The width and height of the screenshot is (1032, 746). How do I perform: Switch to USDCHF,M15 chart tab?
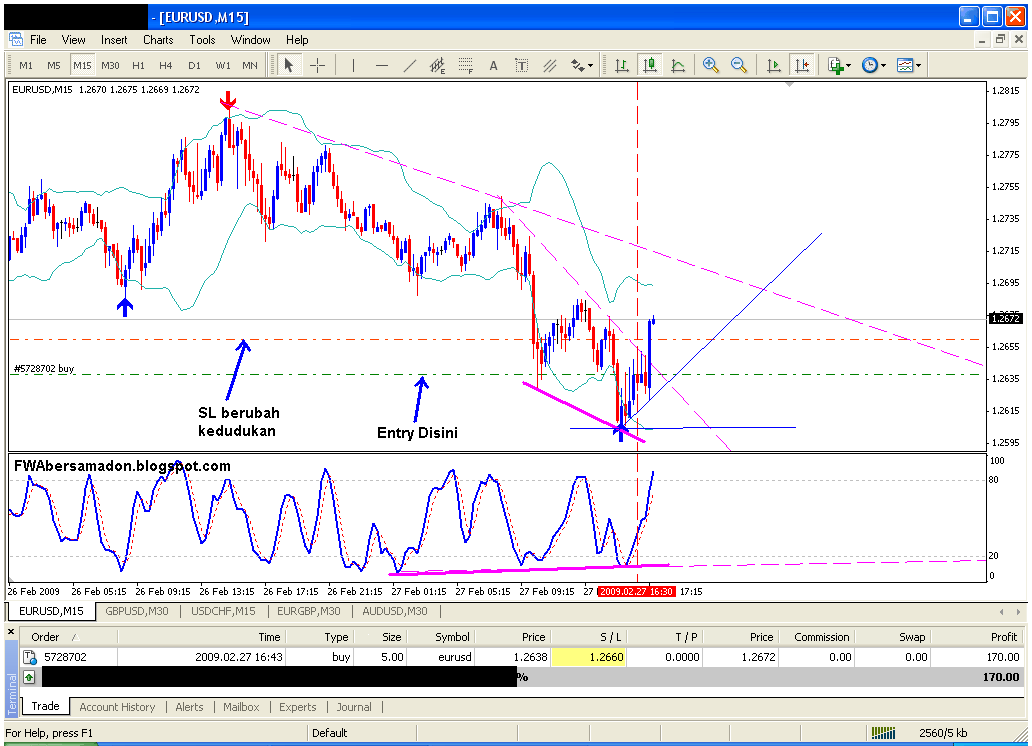[223, 611]
